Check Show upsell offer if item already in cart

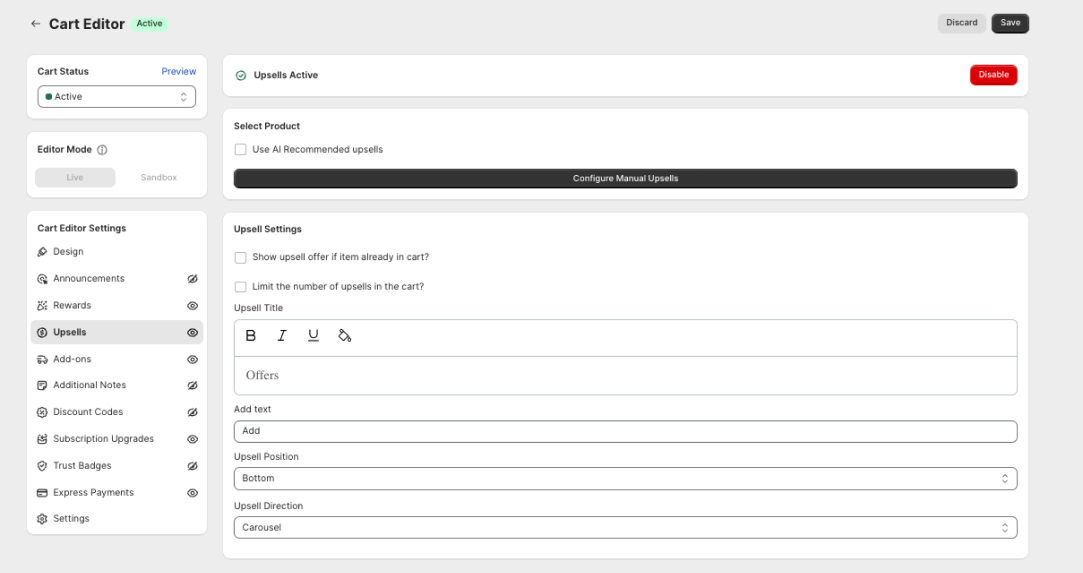pos(240,258)
